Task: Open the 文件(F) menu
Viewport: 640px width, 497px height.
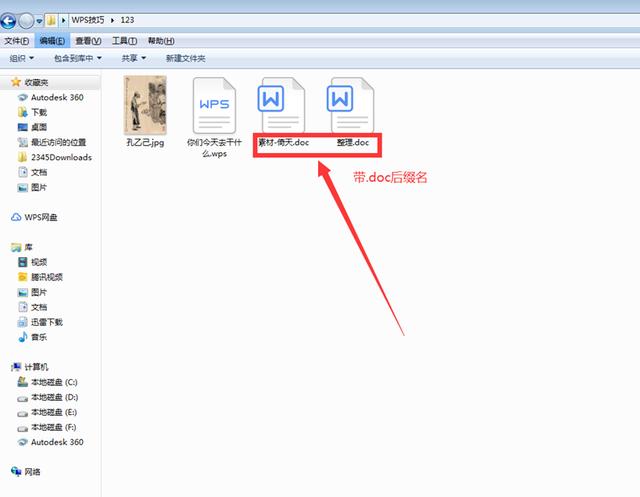Action: point(16,41)
